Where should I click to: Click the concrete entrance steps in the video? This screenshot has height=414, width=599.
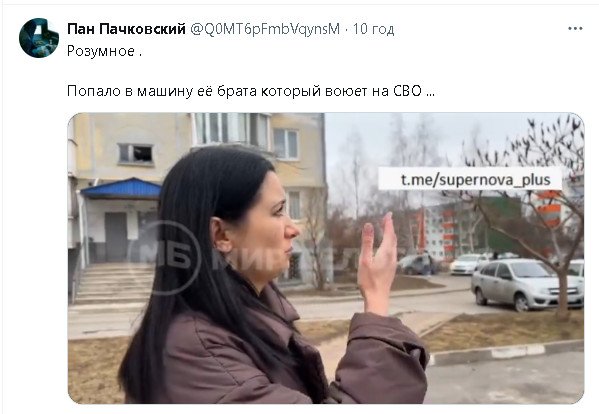coord(115,283)
